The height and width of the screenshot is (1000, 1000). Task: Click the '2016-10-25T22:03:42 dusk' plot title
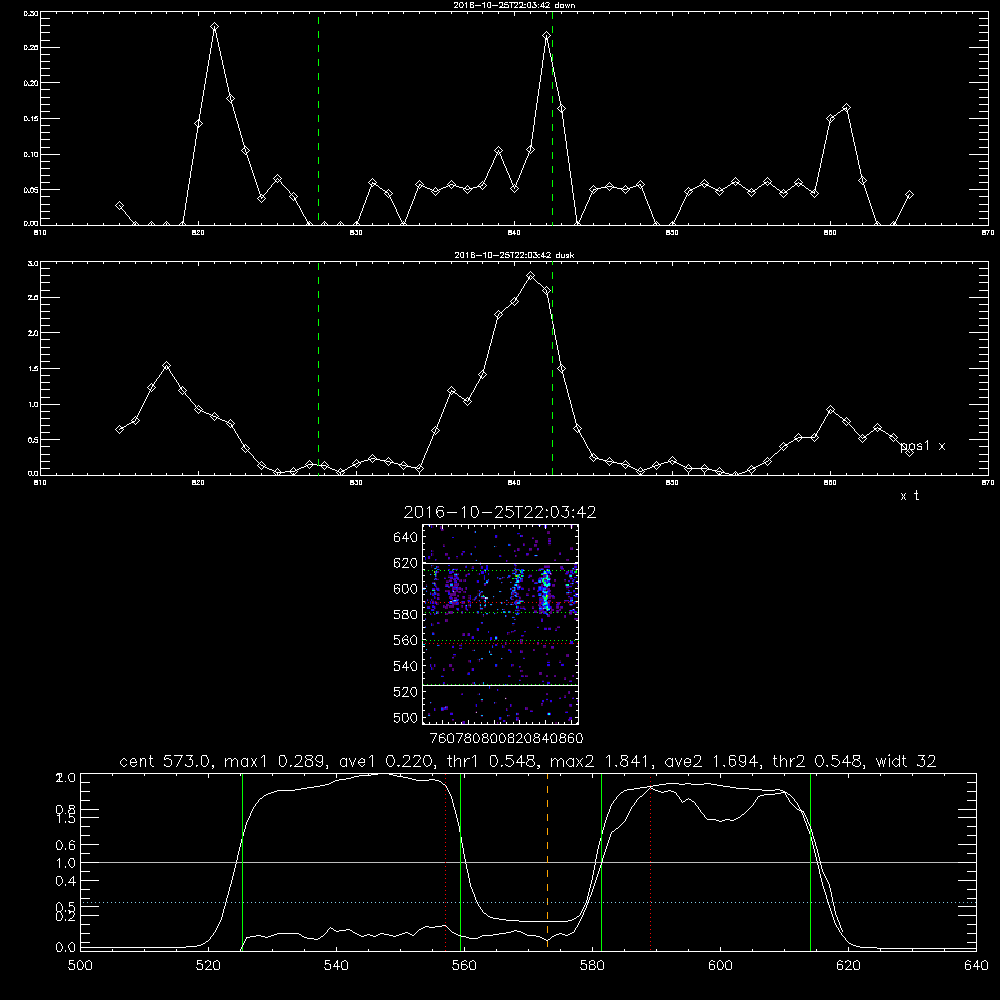tap(514, 255)
